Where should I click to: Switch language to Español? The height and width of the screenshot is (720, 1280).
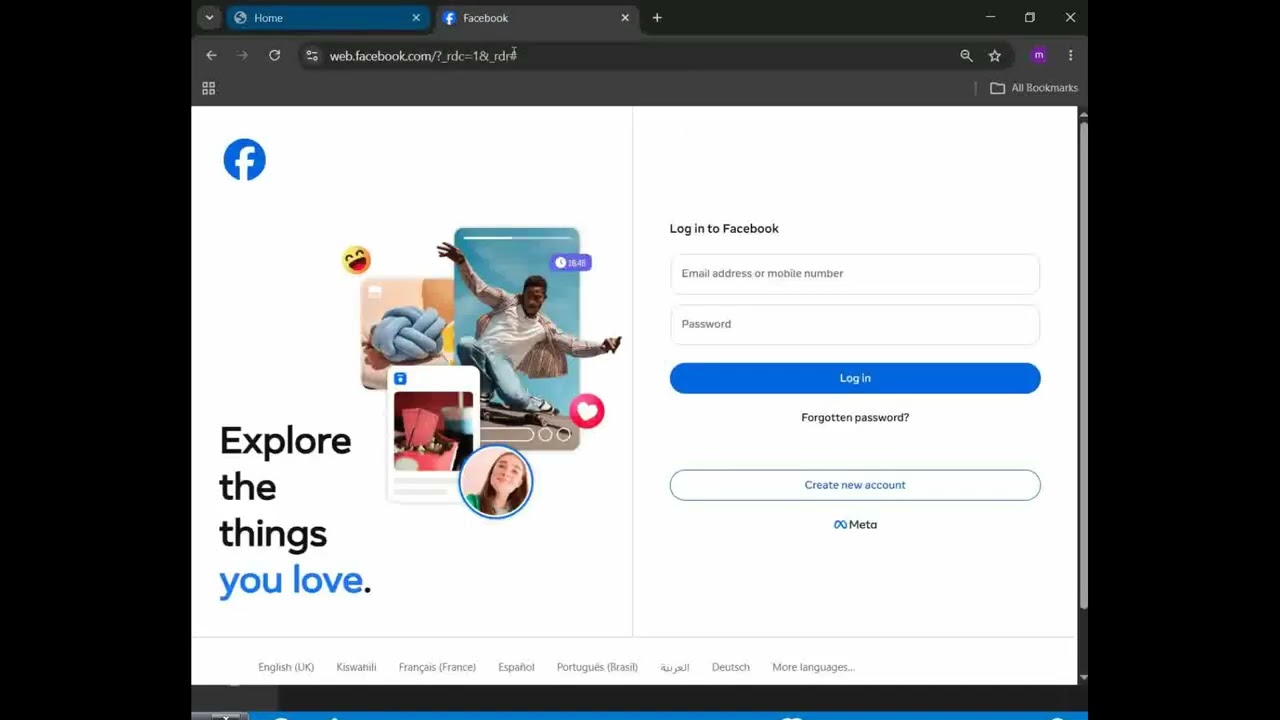click(516, 667)
